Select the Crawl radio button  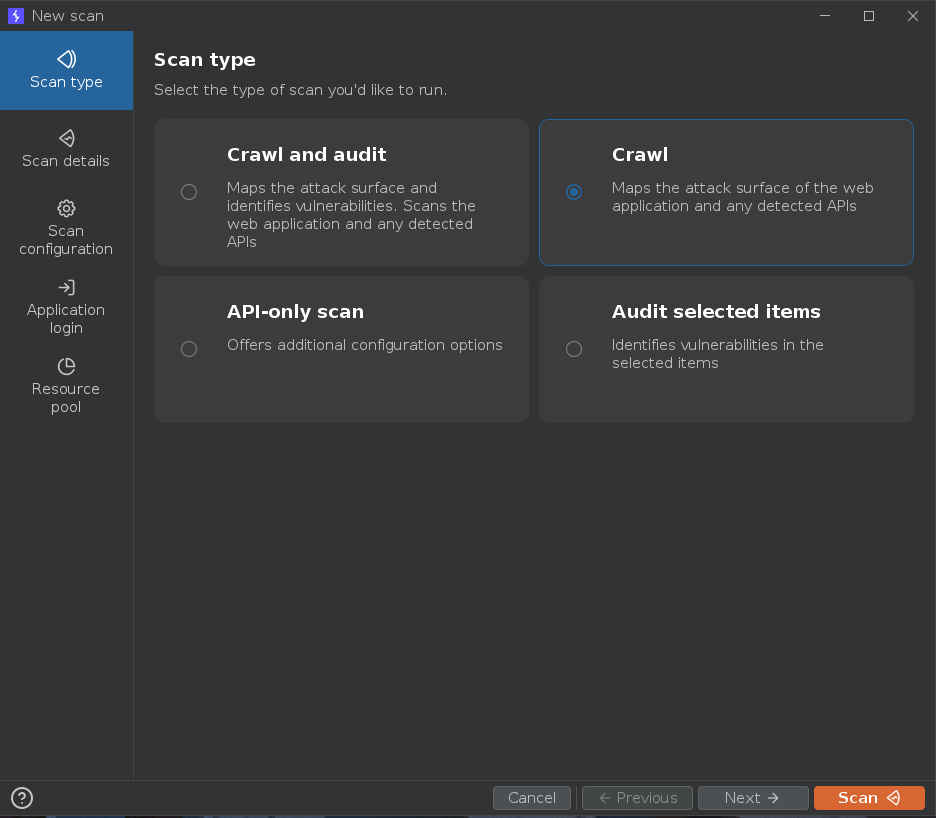574,192
